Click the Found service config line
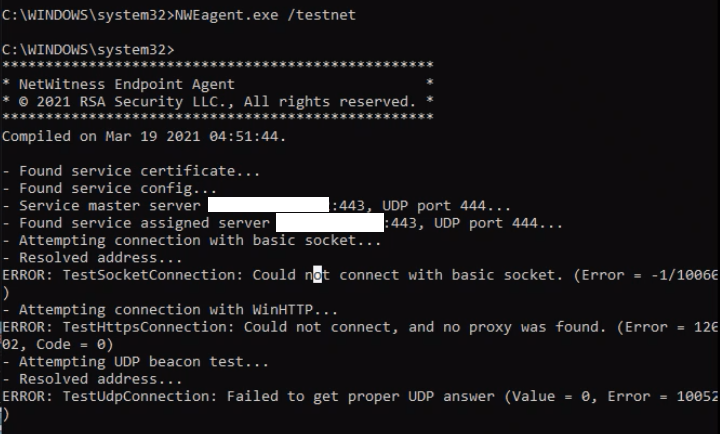Screen dimensions: 720x434 click(109, 188)
